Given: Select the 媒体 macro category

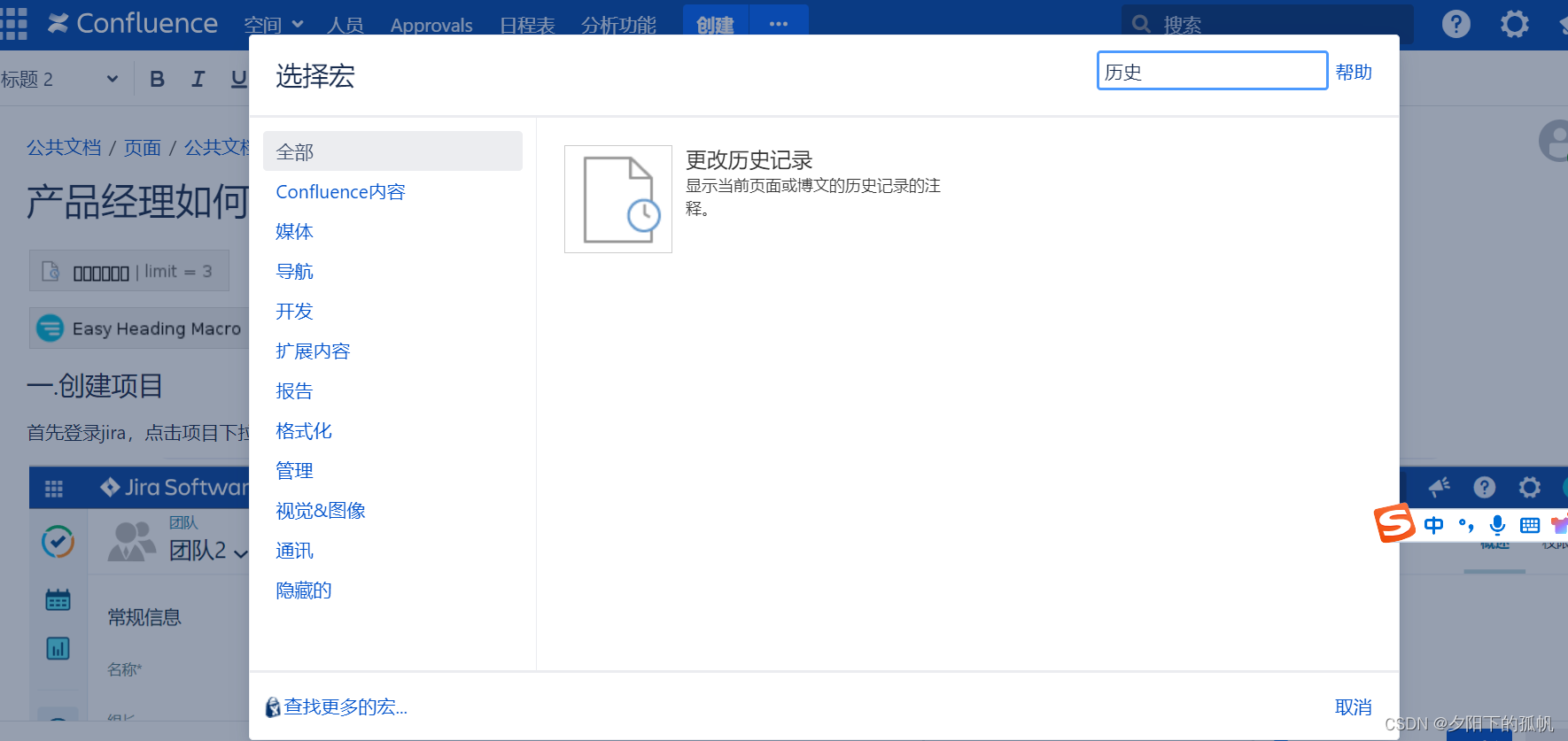Looking at the screenshot, I should pyautogui.click(x=294, y=232).
